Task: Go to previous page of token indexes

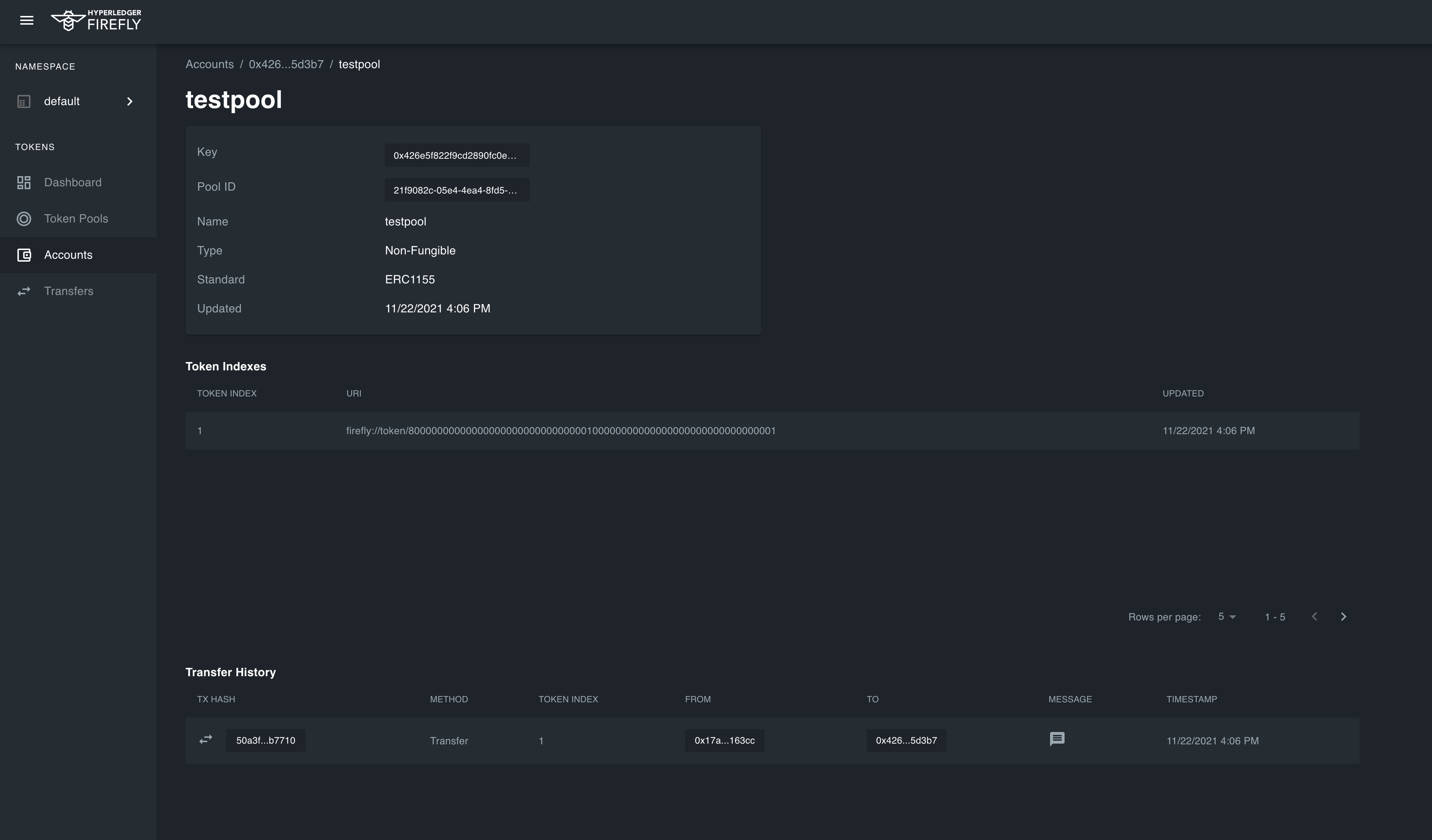Action: click(1314, 617)
